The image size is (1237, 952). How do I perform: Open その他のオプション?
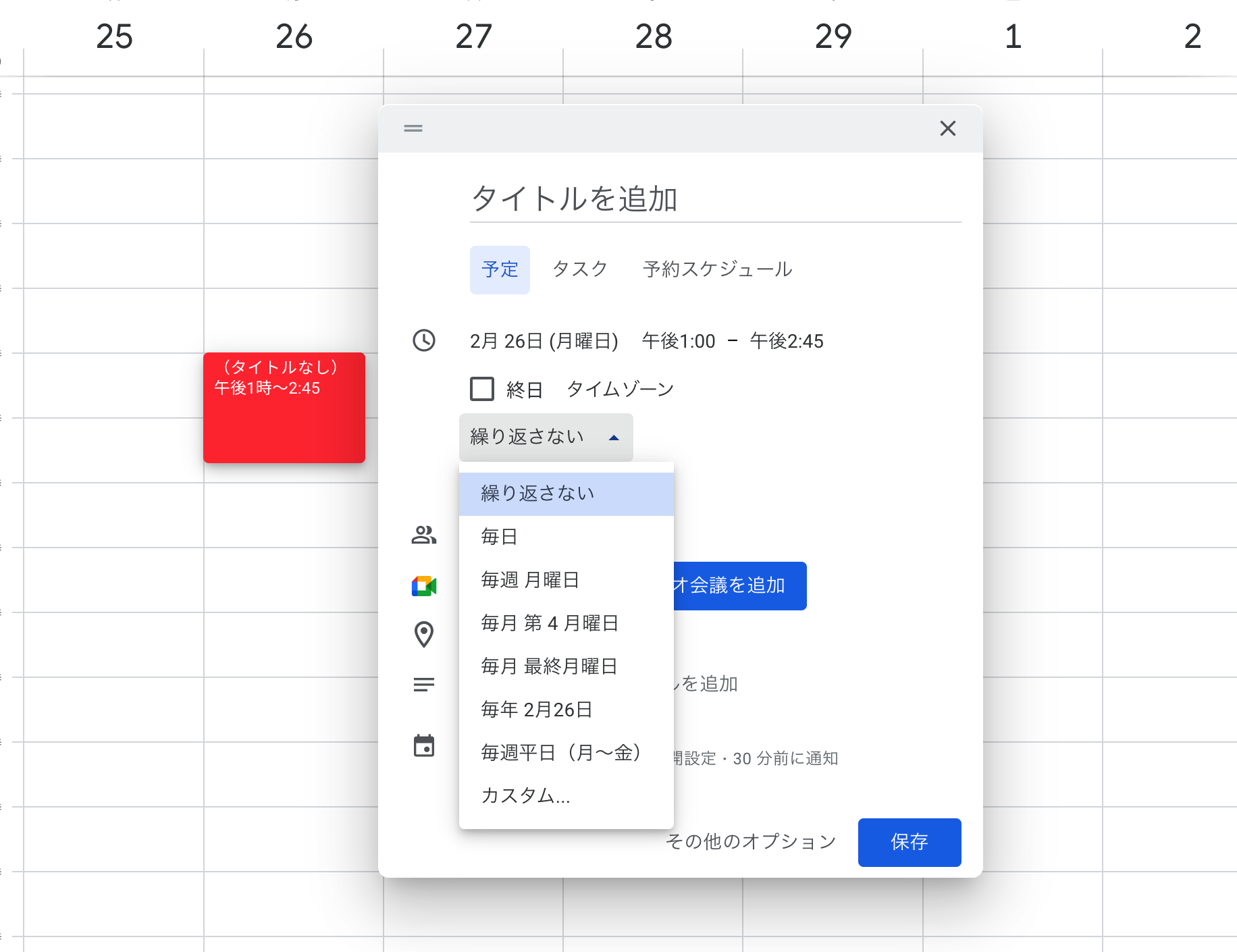(751, 842)
